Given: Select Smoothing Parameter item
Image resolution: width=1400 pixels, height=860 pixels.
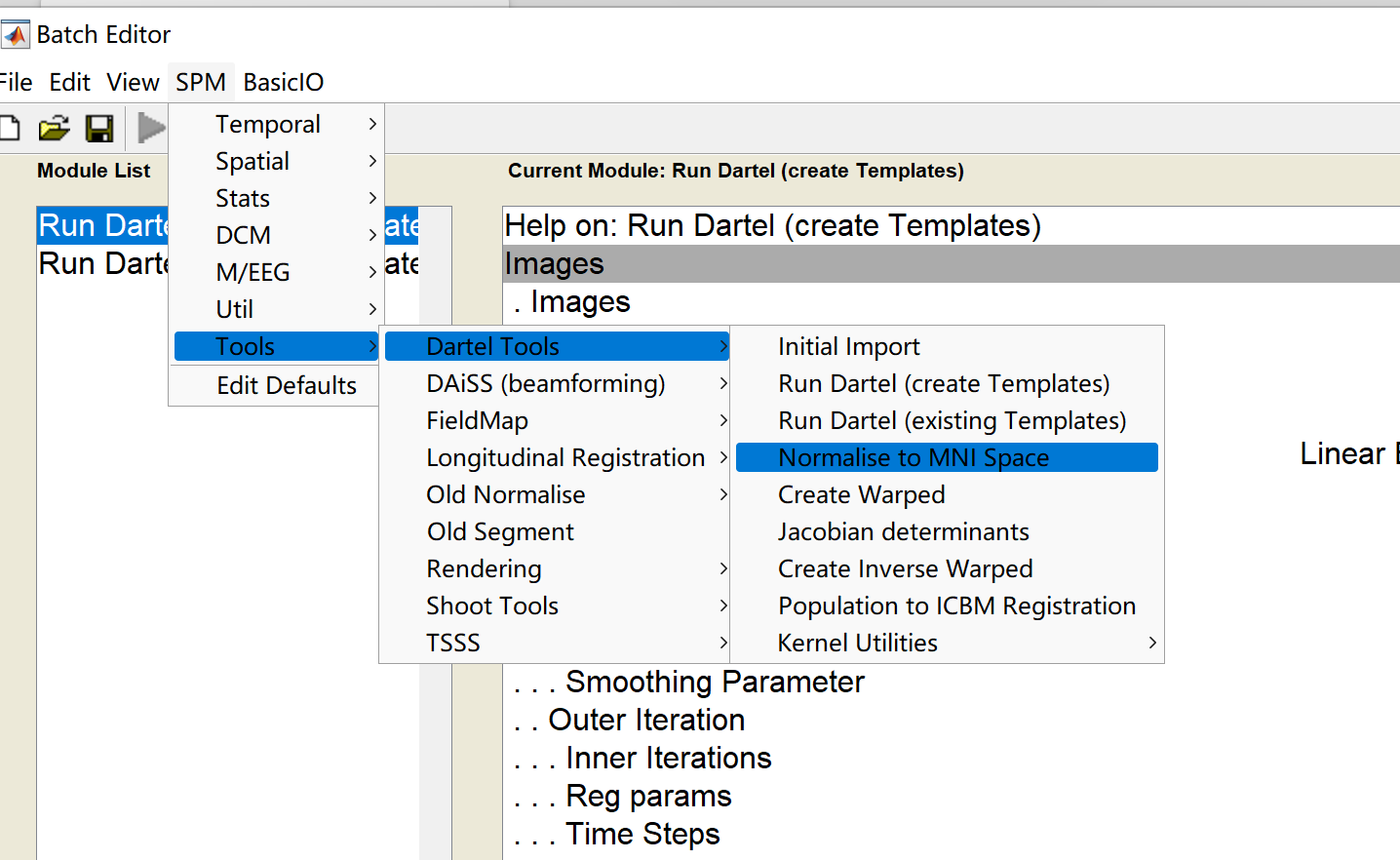Looking at the screenshot, I should tap(688, 682).
